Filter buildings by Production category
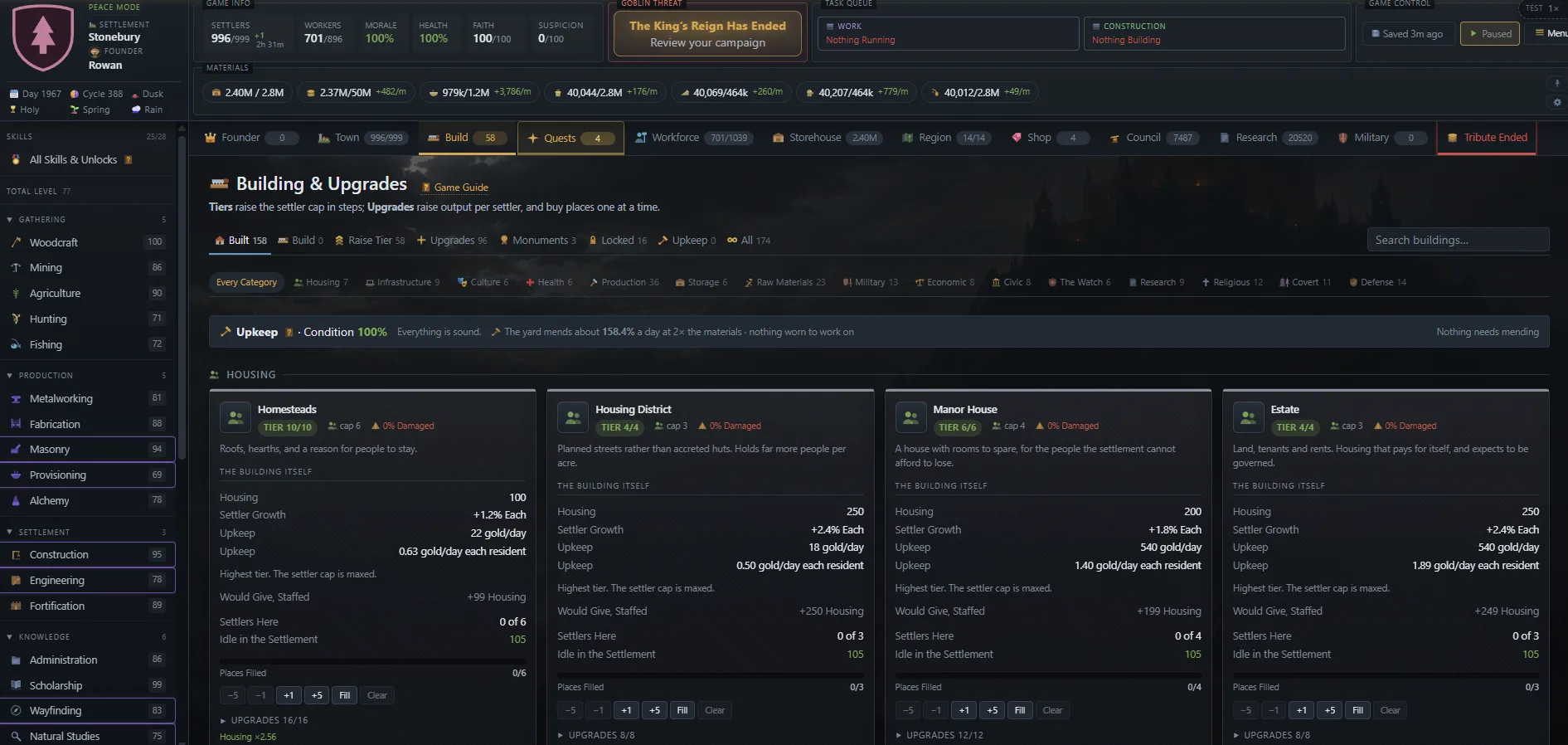 click(x=624, y=283)
